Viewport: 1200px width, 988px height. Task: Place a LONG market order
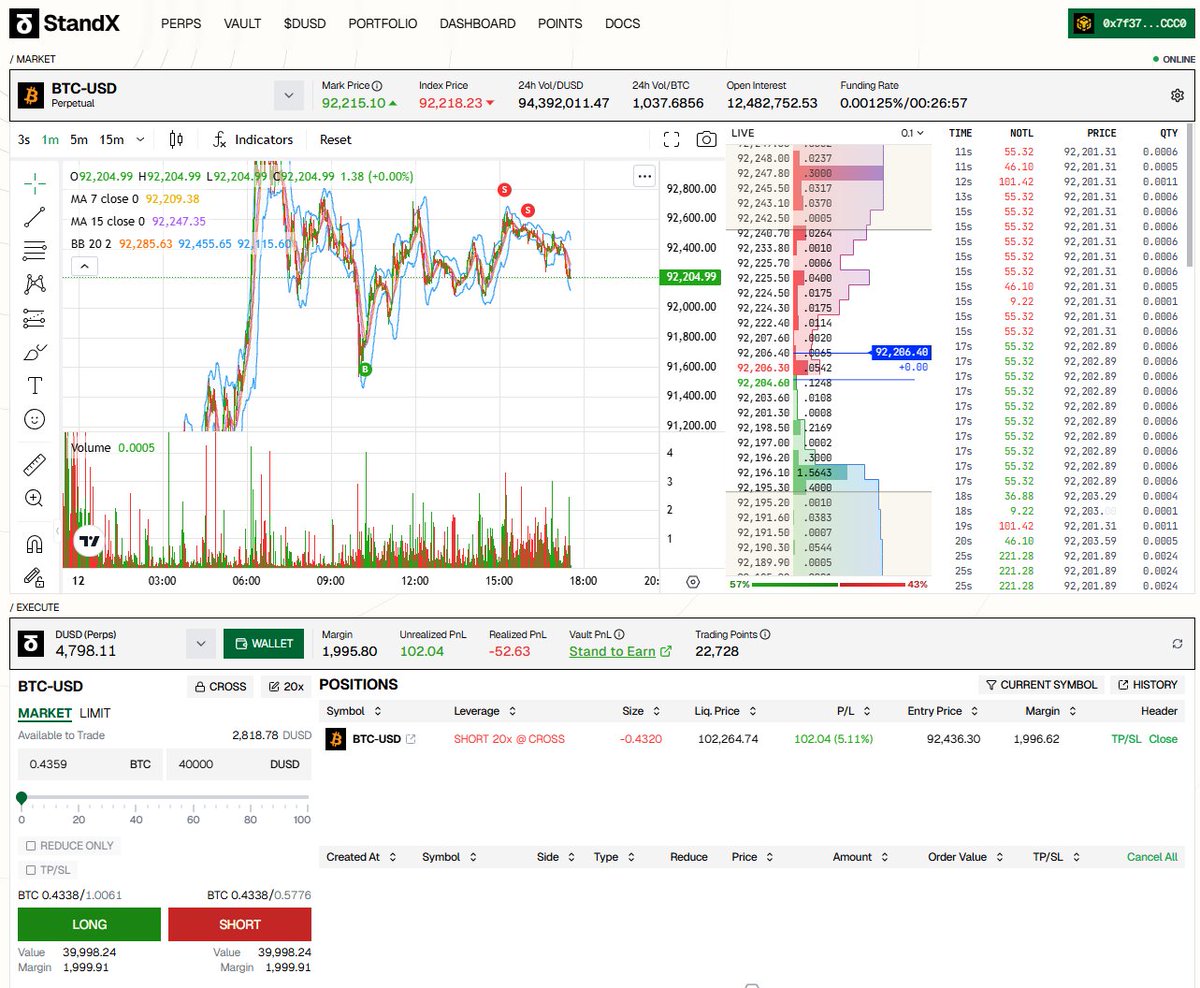[89, 924]
